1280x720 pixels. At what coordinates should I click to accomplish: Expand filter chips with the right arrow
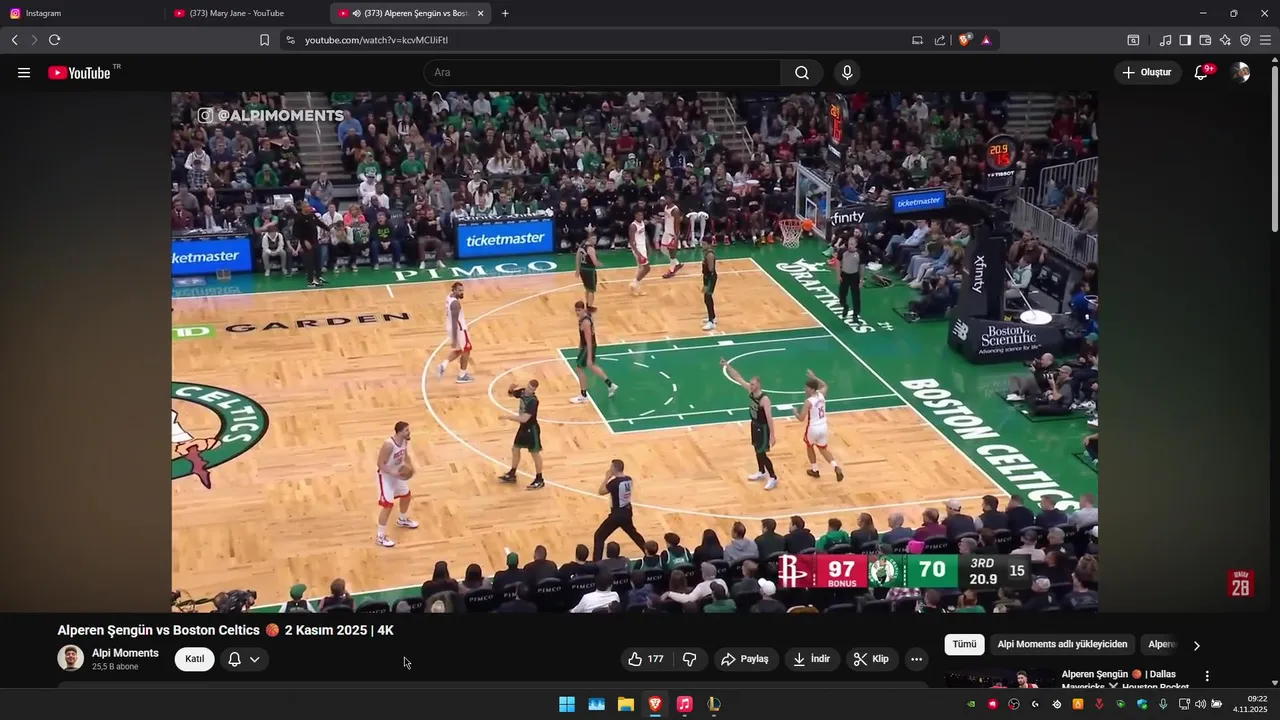[1196, 645]
